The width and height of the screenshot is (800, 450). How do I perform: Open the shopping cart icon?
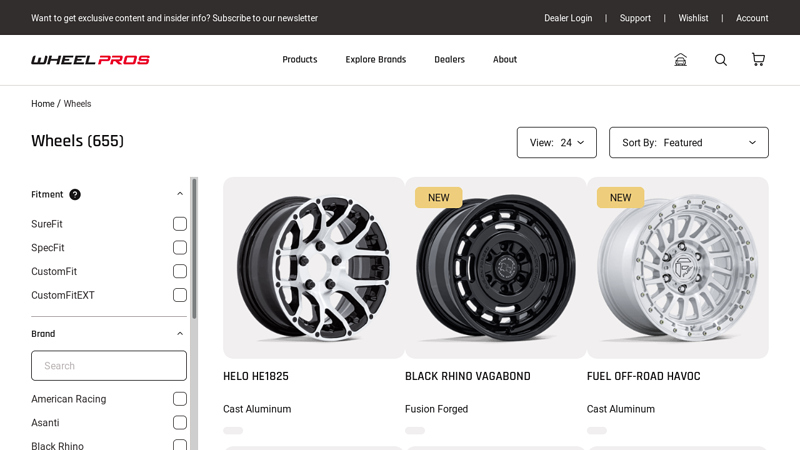point(758,60)
